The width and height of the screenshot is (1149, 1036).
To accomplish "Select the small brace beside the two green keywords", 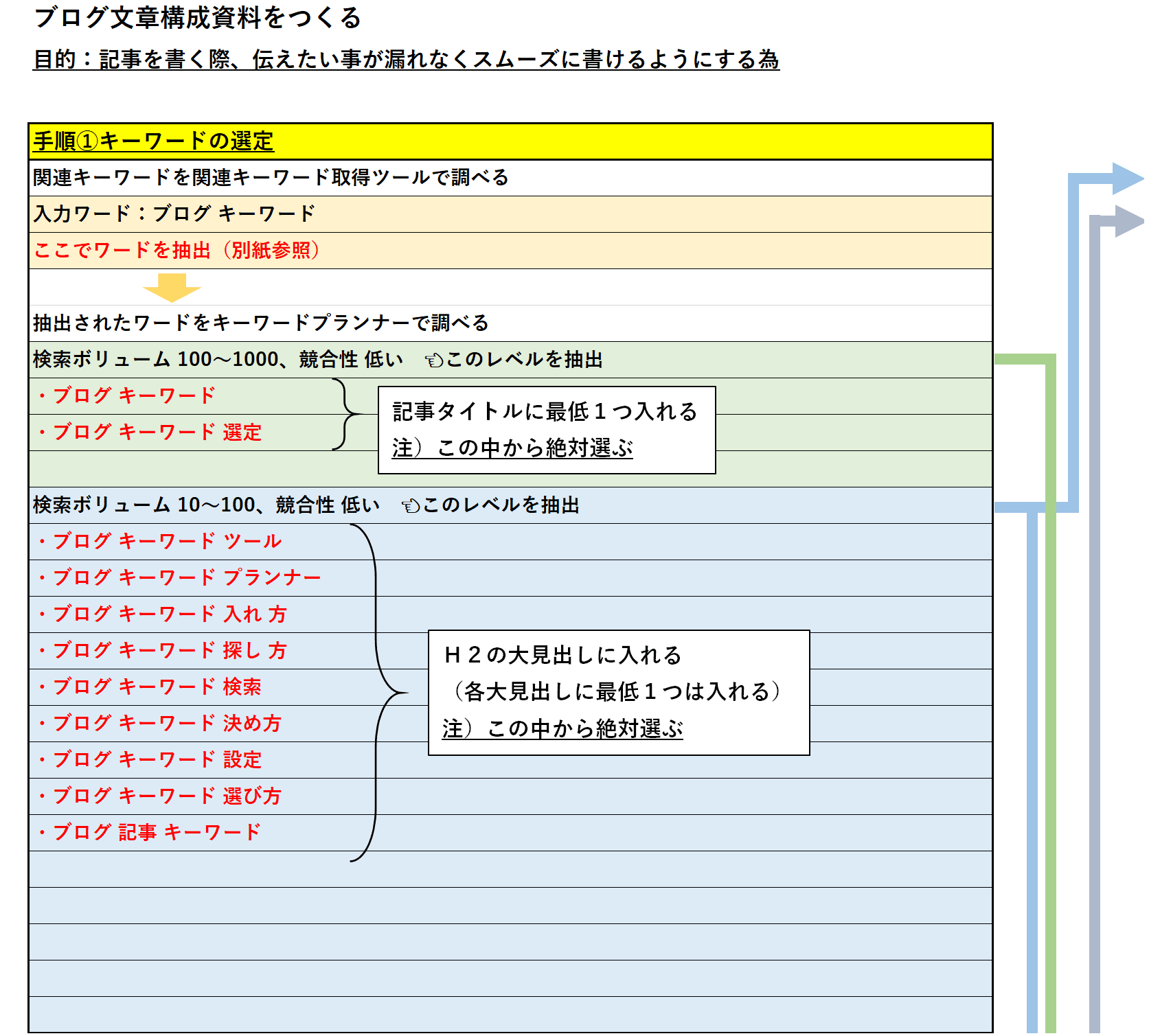I will pos(347,414).
